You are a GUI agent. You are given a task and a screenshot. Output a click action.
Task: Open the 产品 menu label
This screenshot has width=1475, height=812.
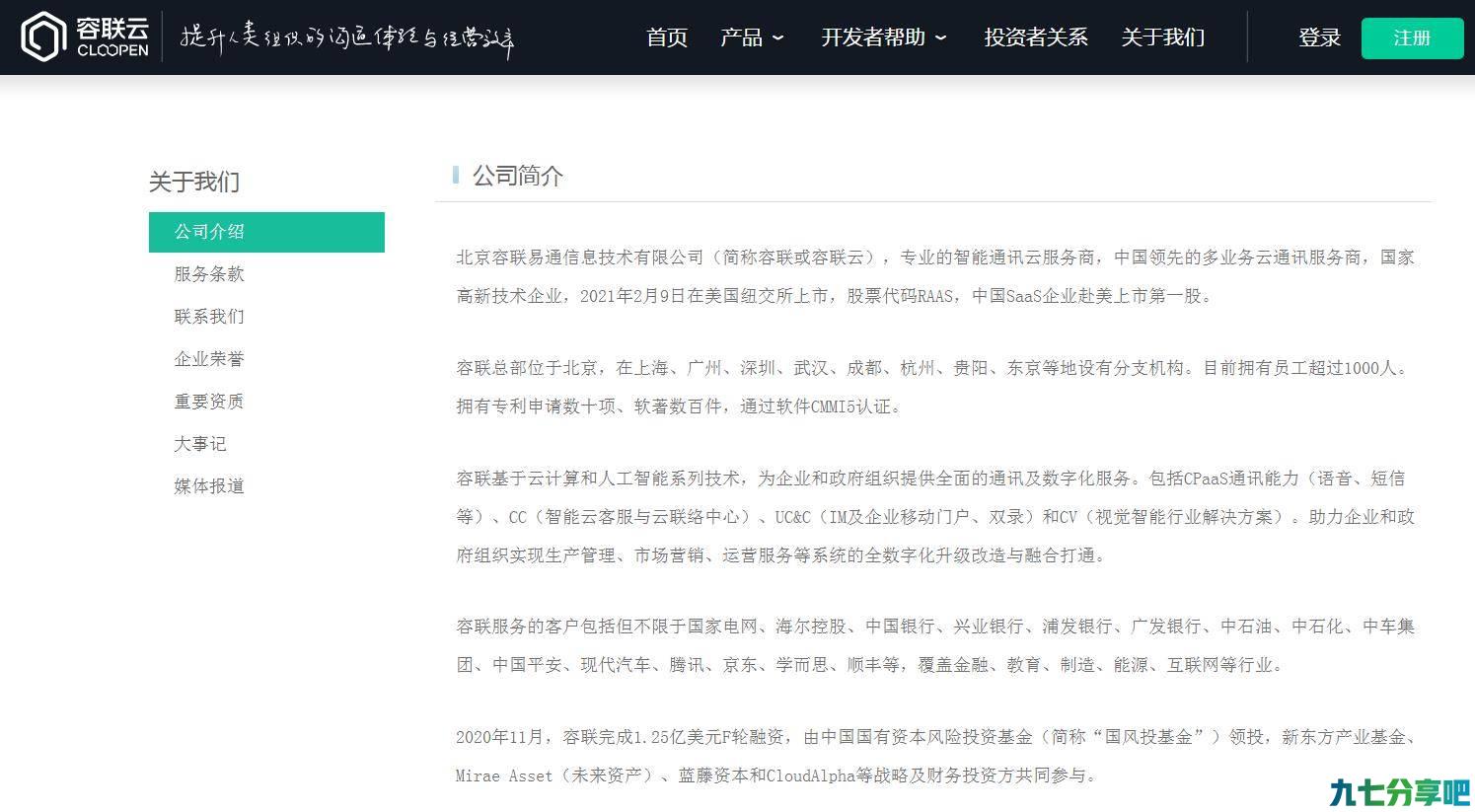pos(741,37)
